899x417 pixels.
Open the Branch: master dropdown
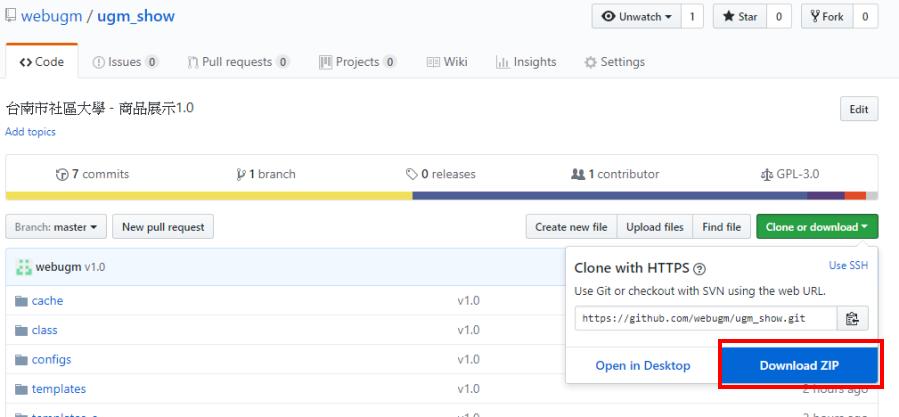[56, 227]
